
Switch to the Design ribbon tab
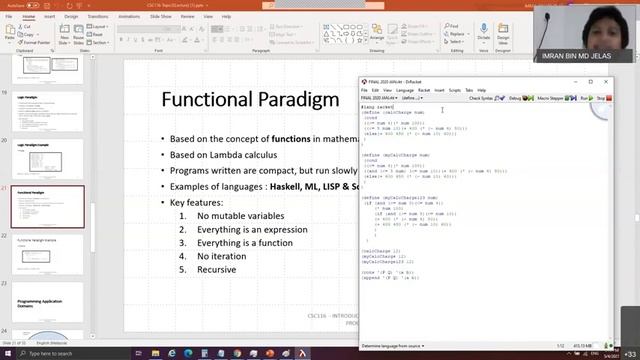71,17
